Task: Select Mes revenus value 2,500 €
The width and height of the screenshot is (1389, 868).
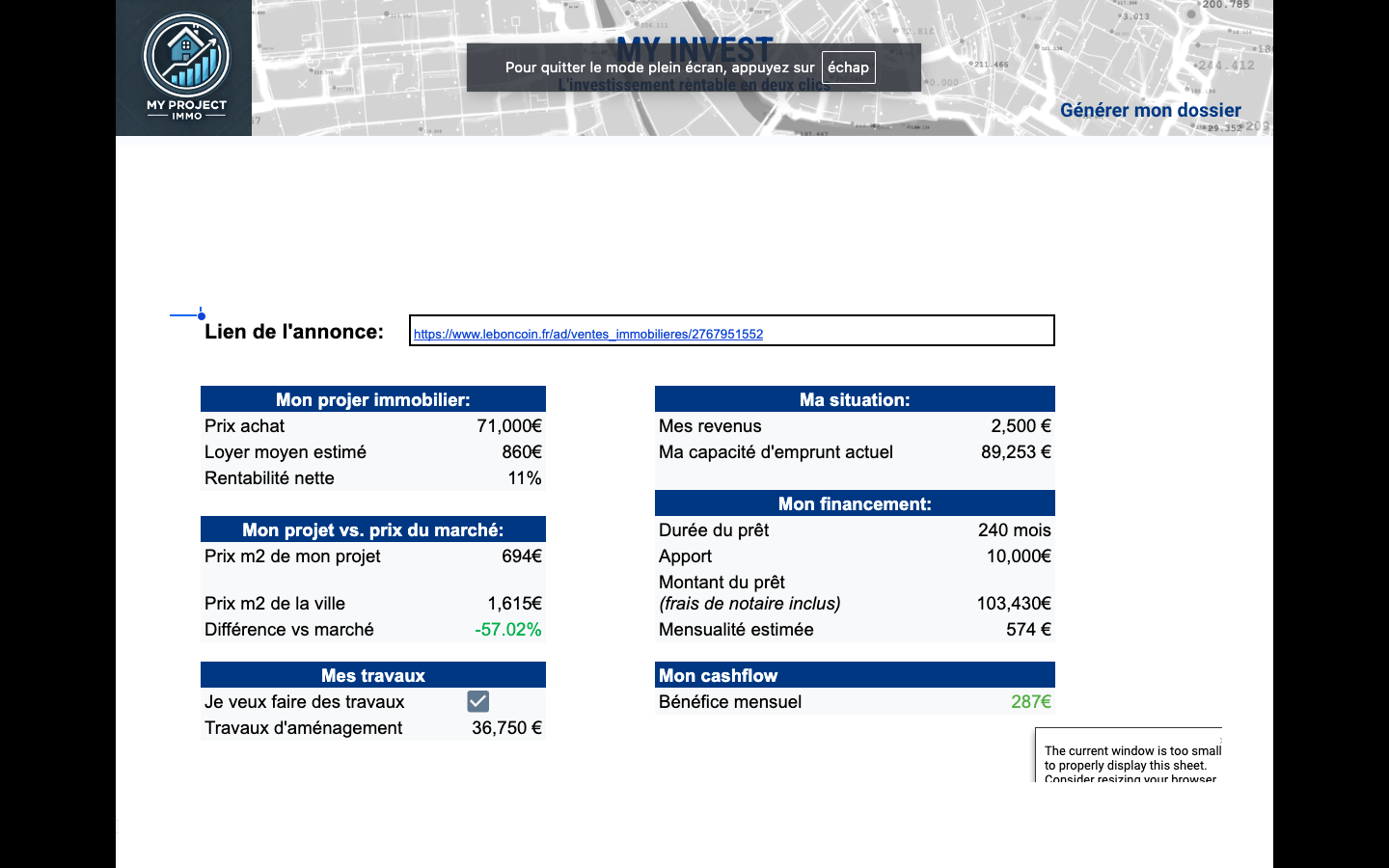Action: [x=1021, y=425]
